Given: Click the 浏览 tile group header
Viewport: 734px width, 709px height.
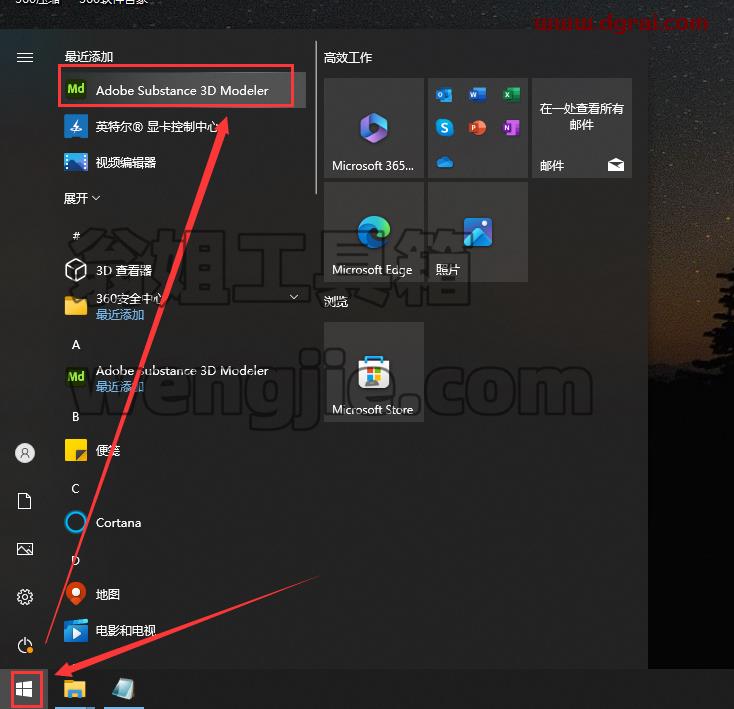Looking at the screenshot, I should pos(336,302).
